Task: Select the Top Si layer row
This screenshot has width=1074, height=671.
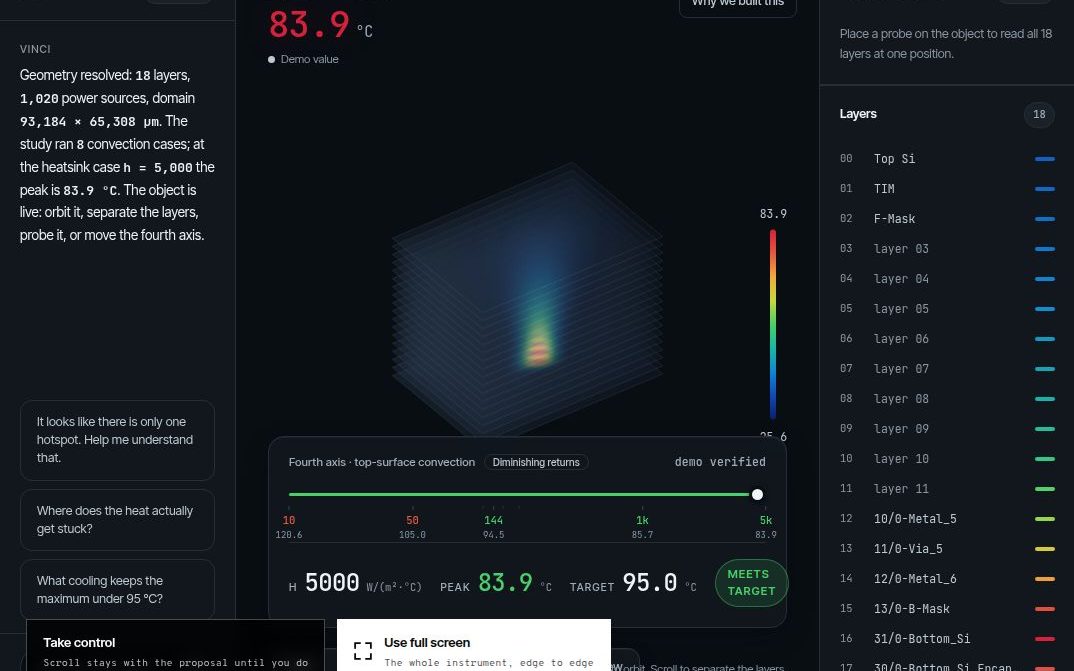Action: click(x=947, y=159)
